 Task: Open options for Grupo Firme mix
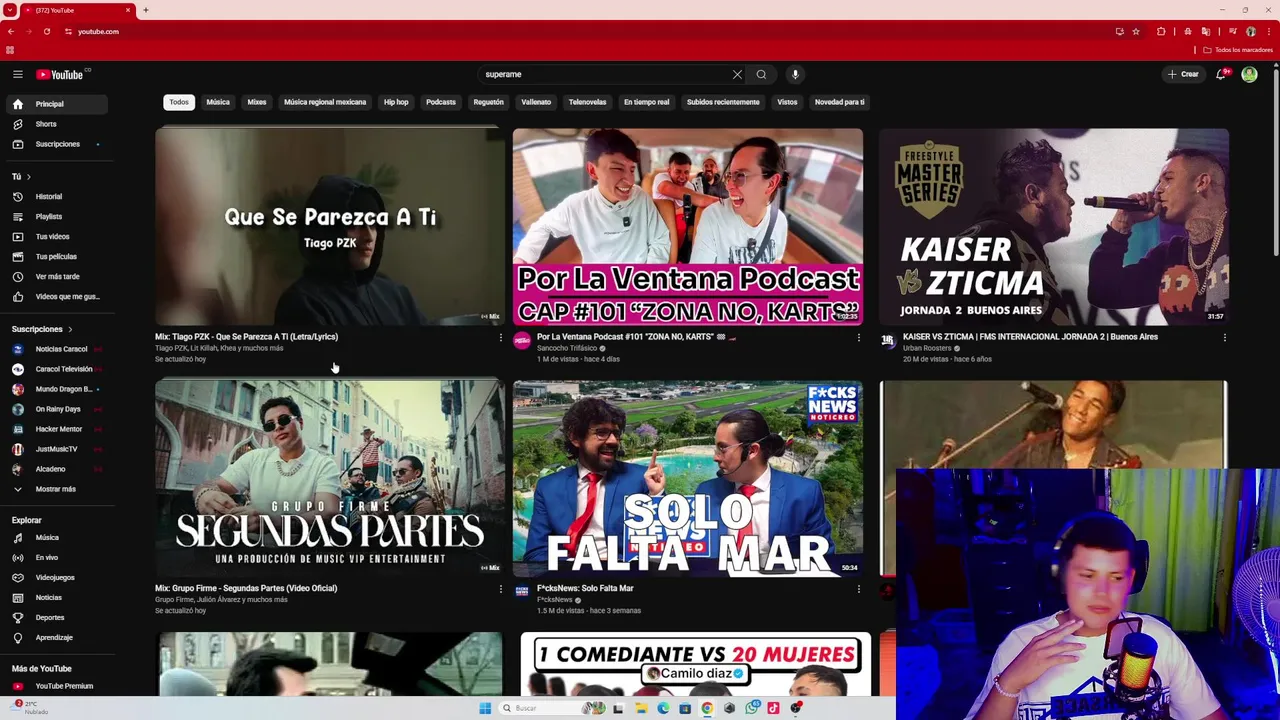[500, 589]
